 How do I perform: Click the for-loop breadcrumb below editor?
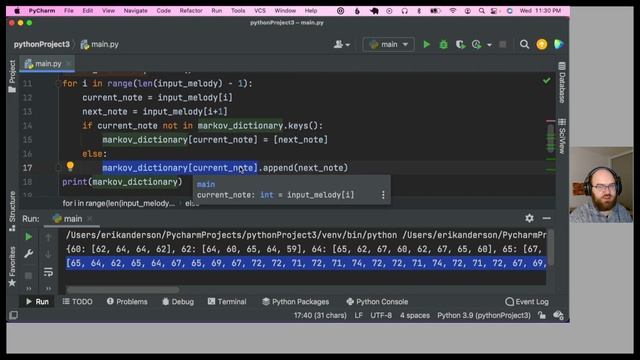(119, 203)
